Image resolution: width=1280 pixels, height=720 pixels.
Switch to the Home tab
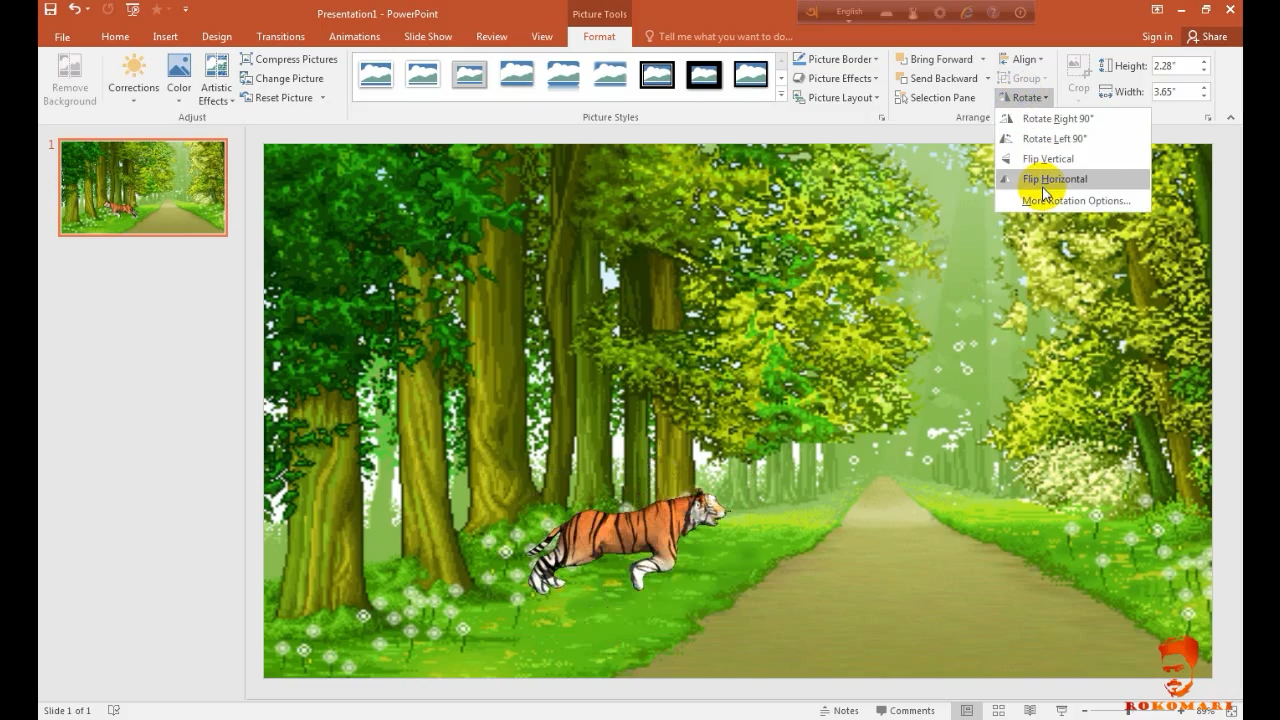point(115,37)
